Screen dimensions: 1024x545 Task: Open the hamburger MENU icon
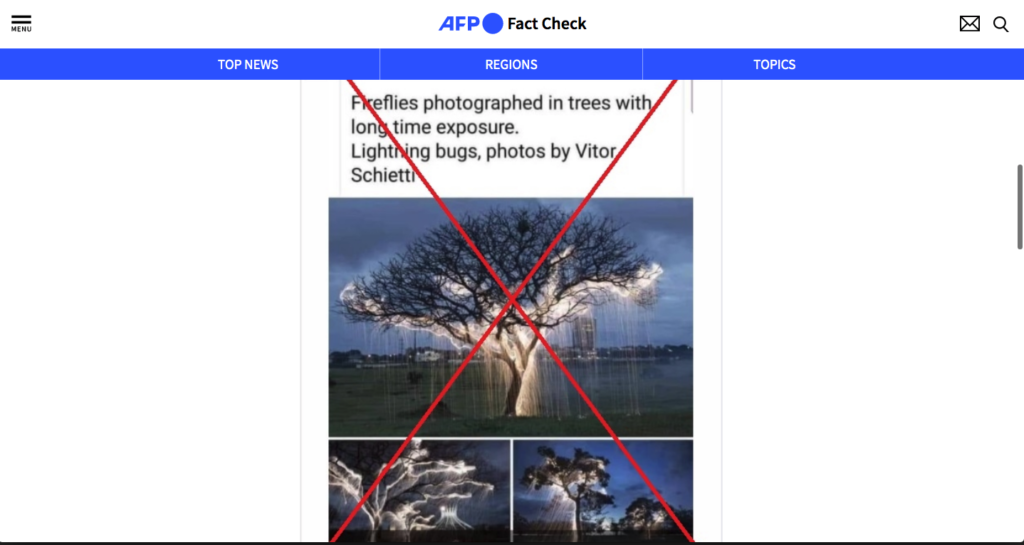tap(21, 24)
